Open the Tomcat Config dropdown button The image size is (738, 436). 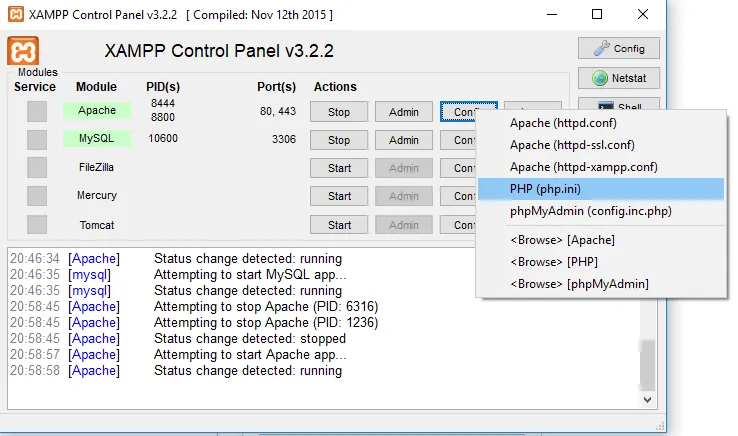tap(458, 225)
